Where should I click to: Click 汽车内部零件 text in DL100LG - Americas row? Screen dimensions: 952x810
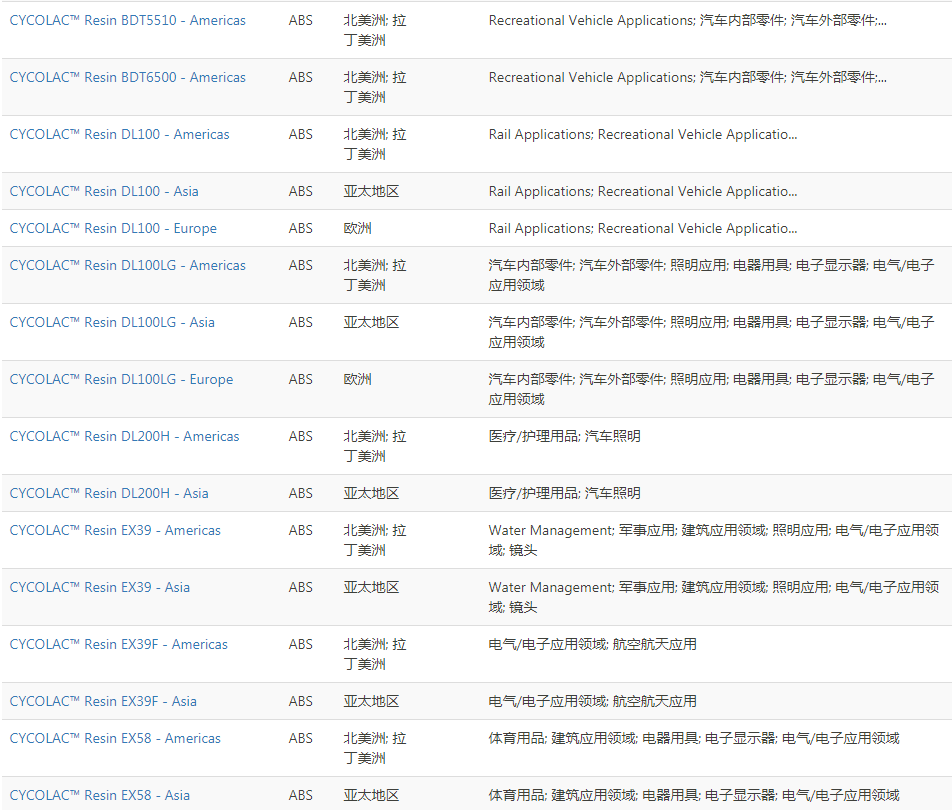(x=711, y=275)
